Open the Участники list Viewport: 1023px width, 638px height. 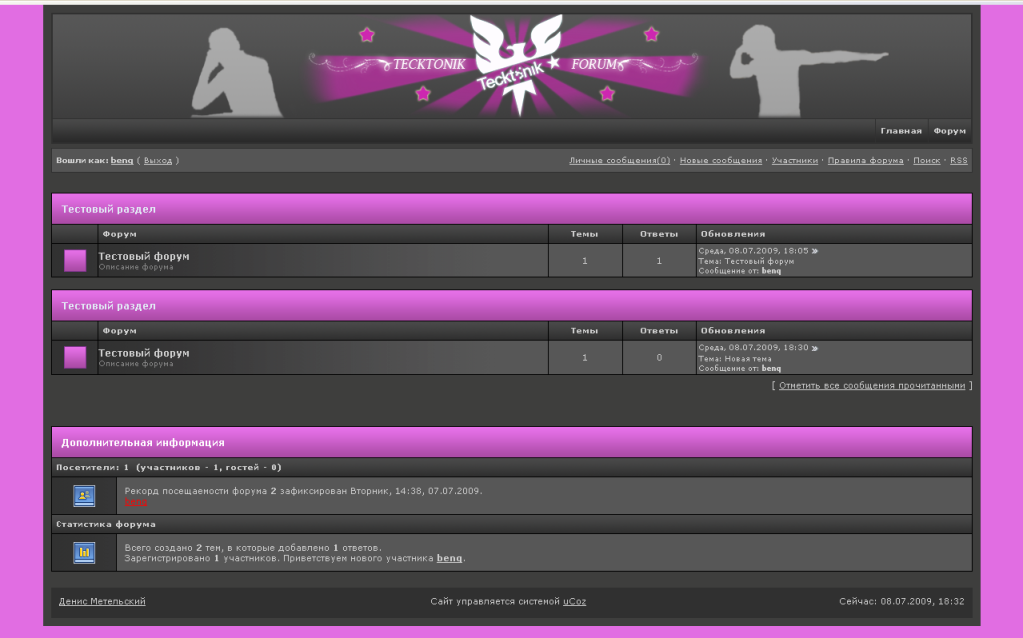coord(795,160)
